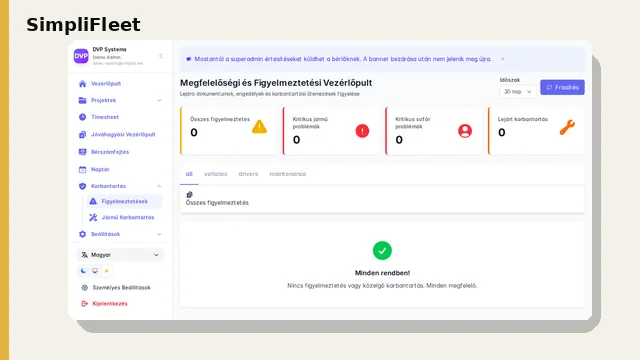This screenshot has height=360, width=640.
Task: Click the Timesheet clock icon
Action: tap(82, 117)
